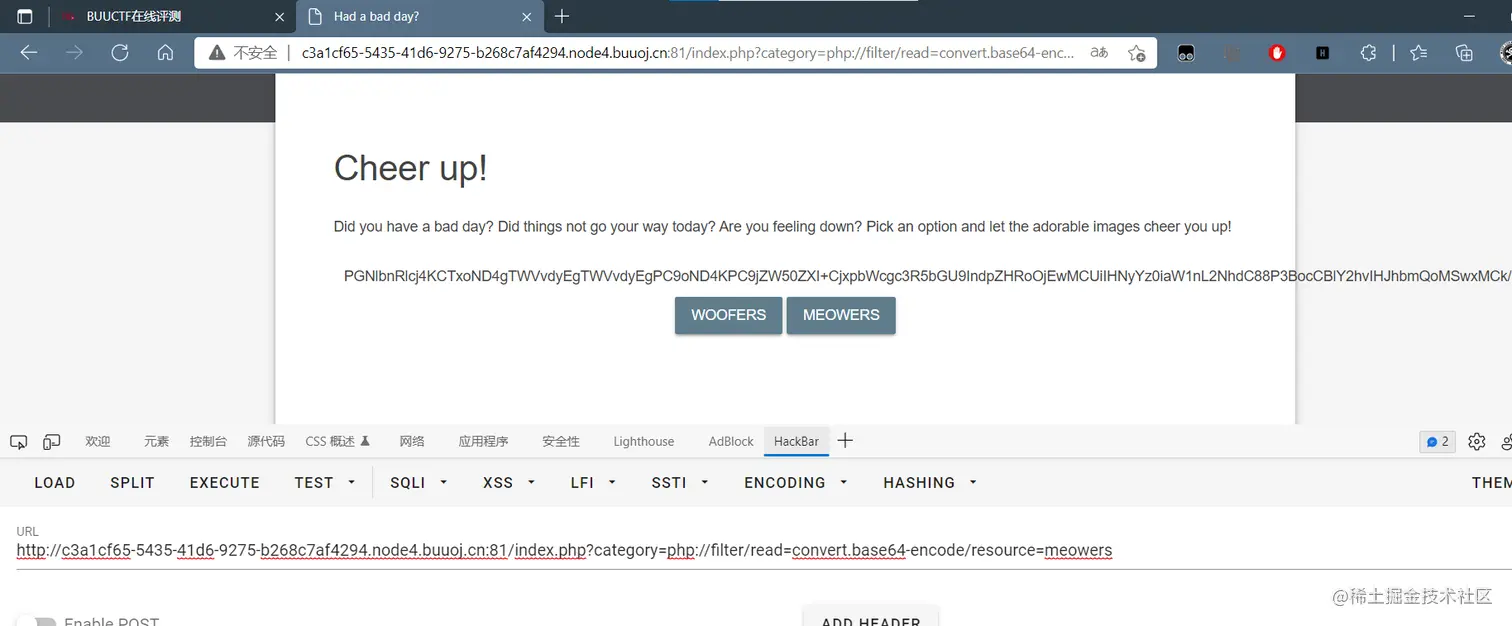Open the AdBlock DevTools tab

pyautogui.click(x=731, y=441)
